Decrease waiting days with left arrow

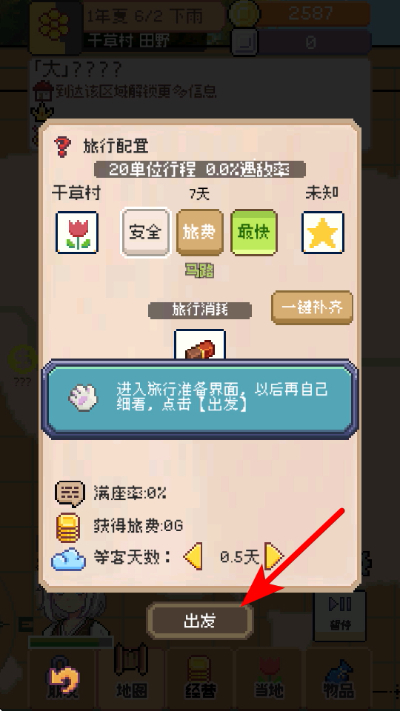(193, 556)
